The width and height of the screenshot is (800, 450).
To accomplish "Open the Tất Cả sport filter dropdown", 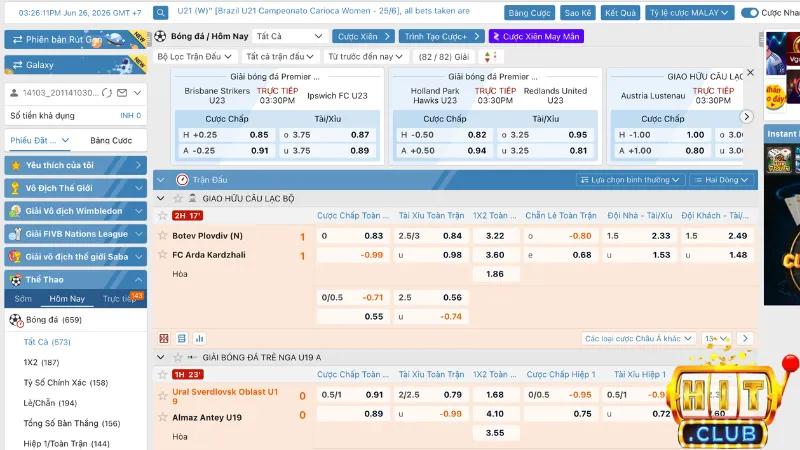I will coord(289,36).
